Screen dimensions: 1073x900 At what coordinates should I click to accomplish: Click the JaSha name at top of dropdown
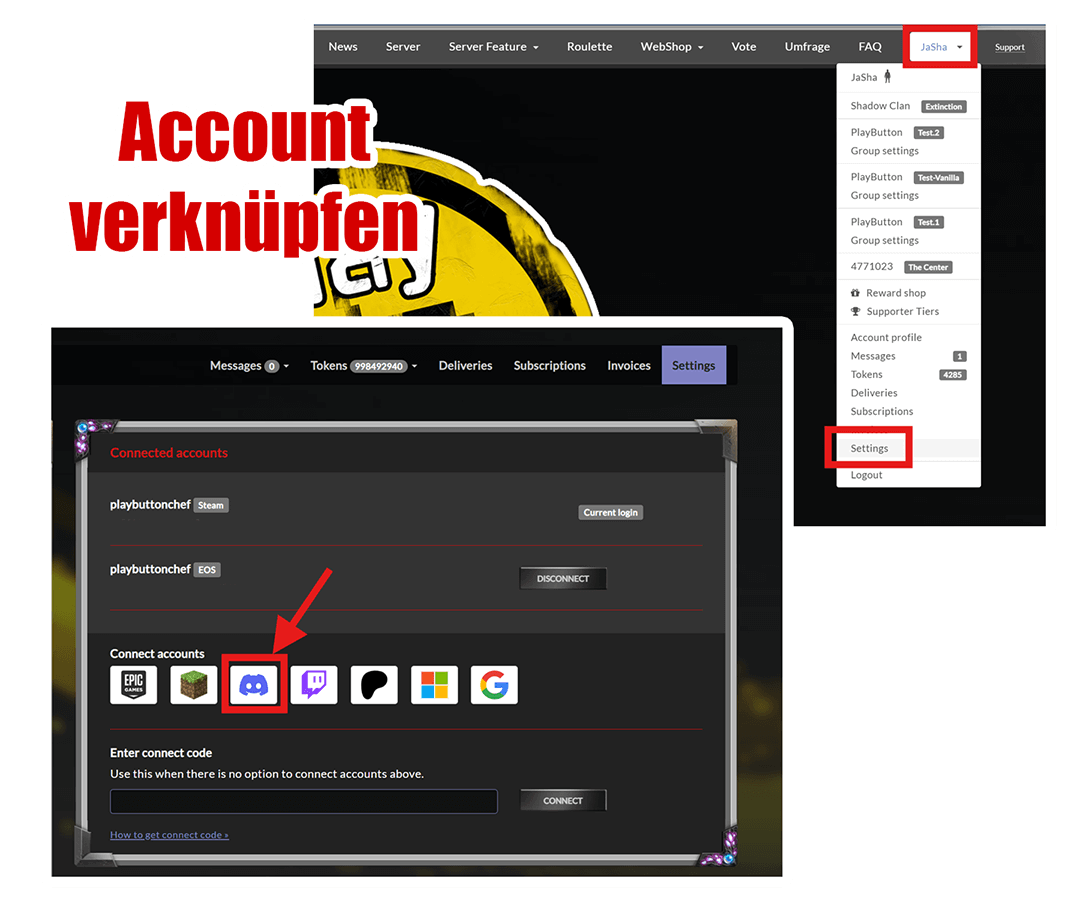[x=864, y=77]
